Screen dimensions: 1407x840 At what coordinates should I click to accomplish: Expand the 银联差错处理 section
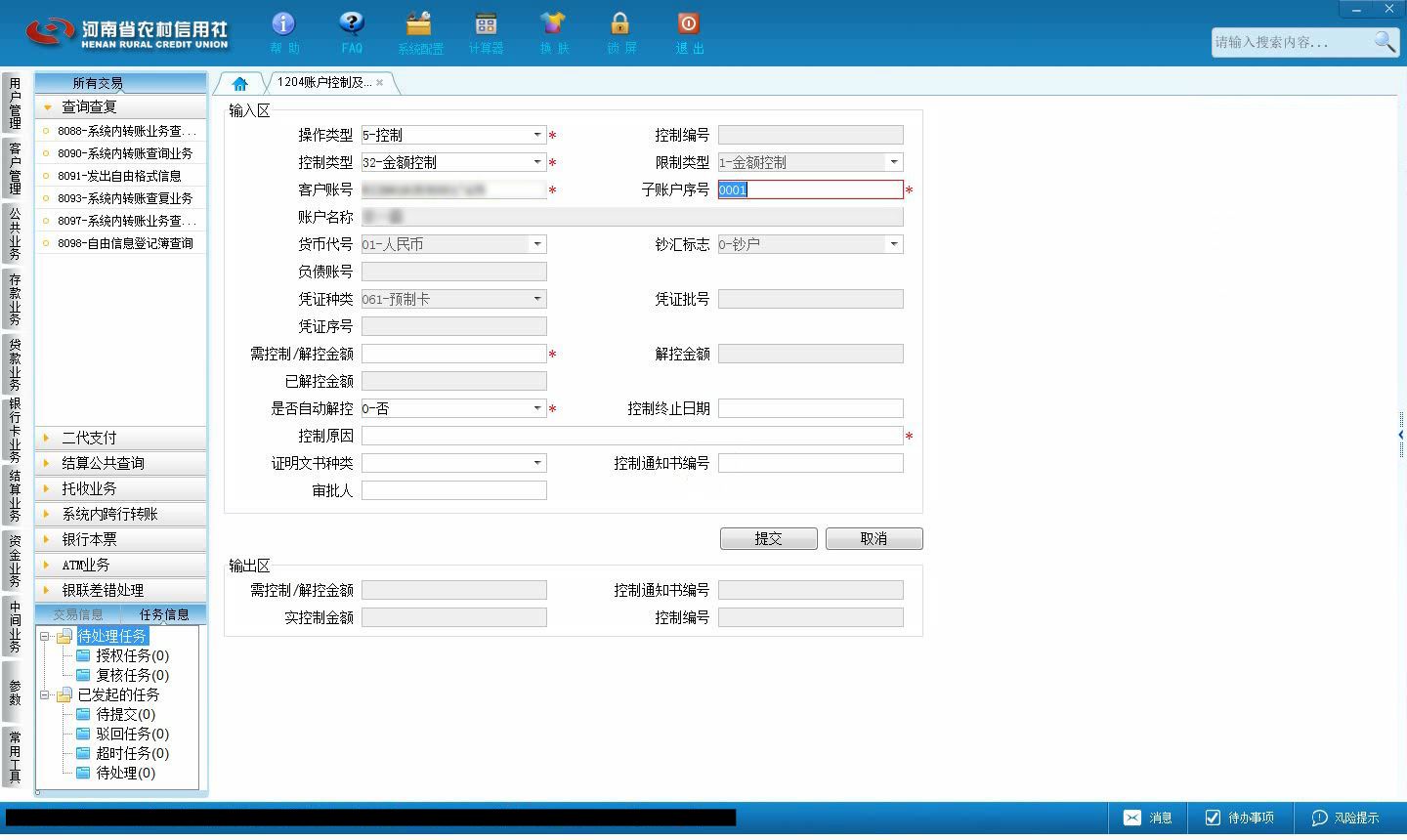point(121,590)
